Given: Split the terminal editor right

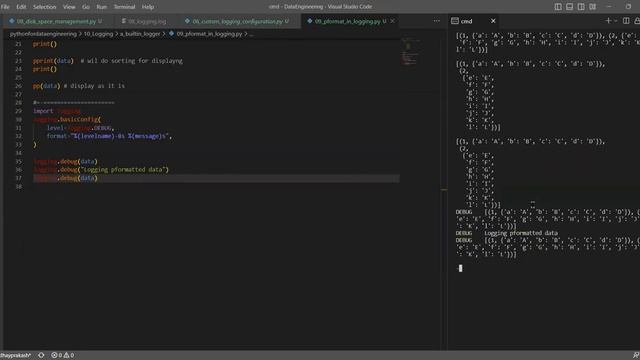Looking at the screenshot, I should [x=626, y=21].
